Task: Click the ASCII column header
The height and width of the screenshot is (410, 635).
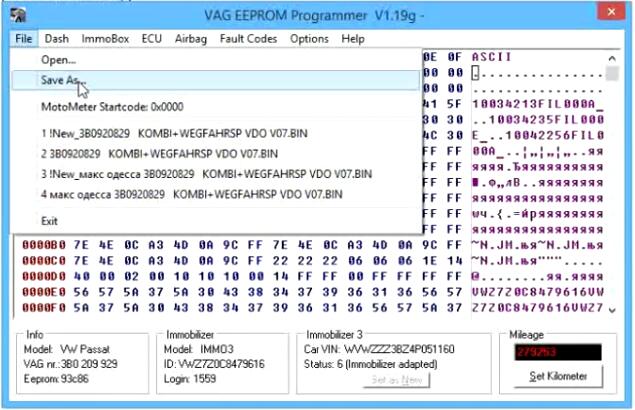Action: [492, 57]
